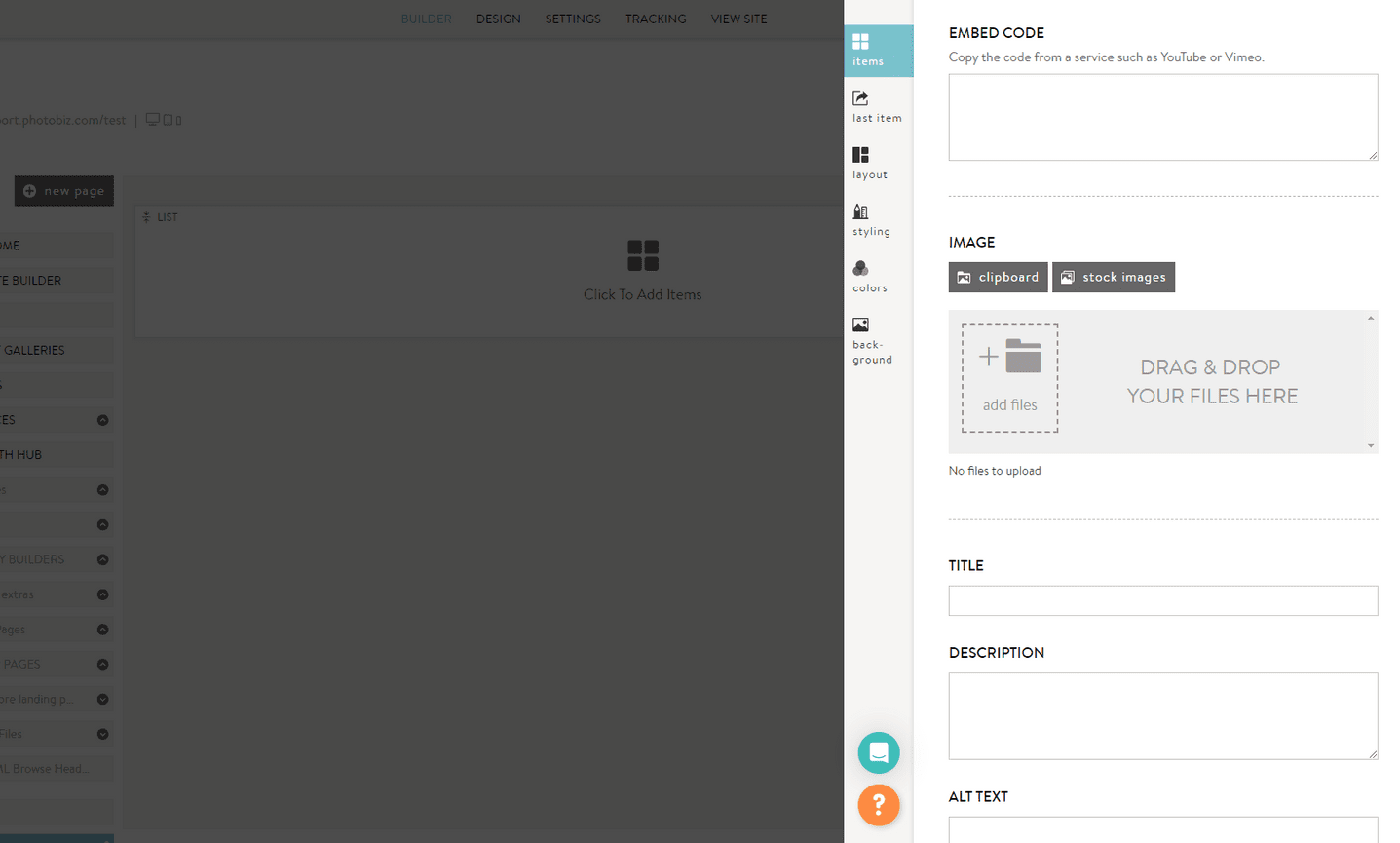Viewport: 1400px width, 843px height.
Task: Create a new page
Action: pos(63,190)
